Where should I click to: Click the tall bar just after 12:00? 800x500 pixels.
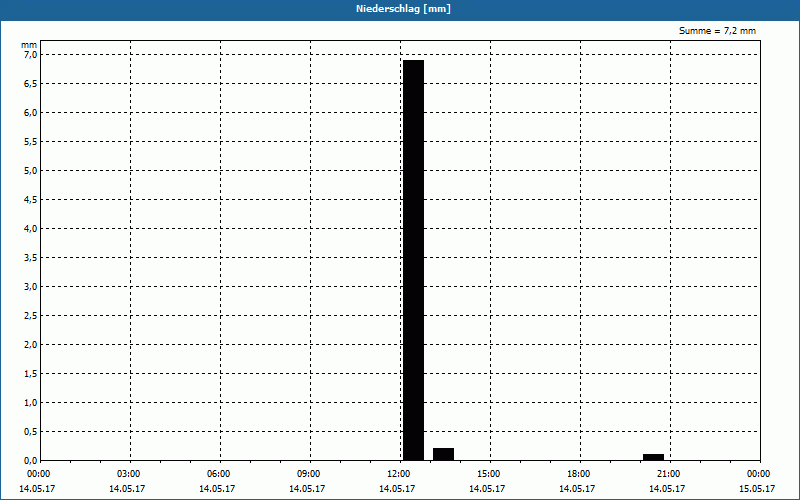[x=413, y=260]
